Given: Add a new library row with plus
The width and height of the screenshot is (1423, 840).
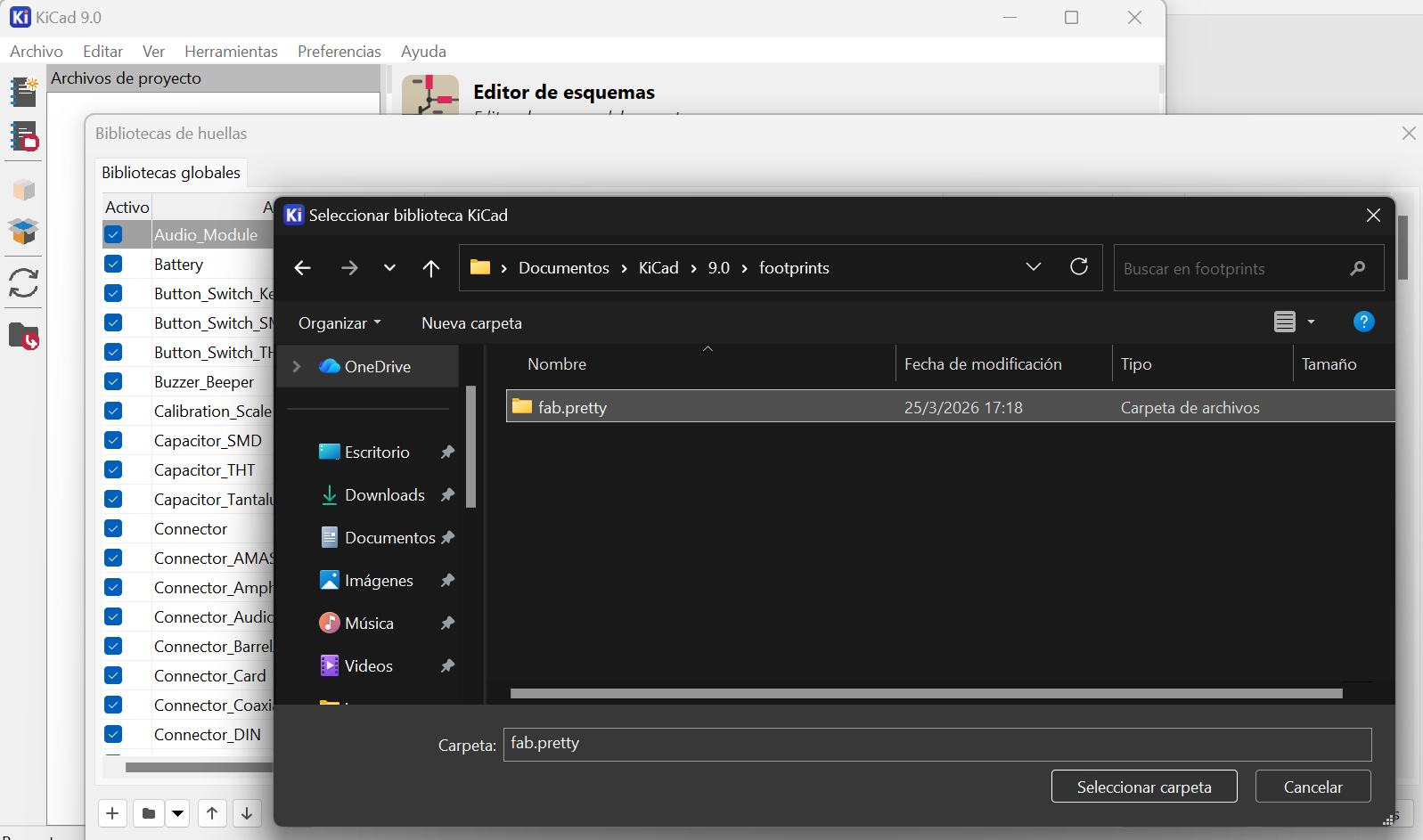Looking at the screenshot, I should (x=112, y=813).
